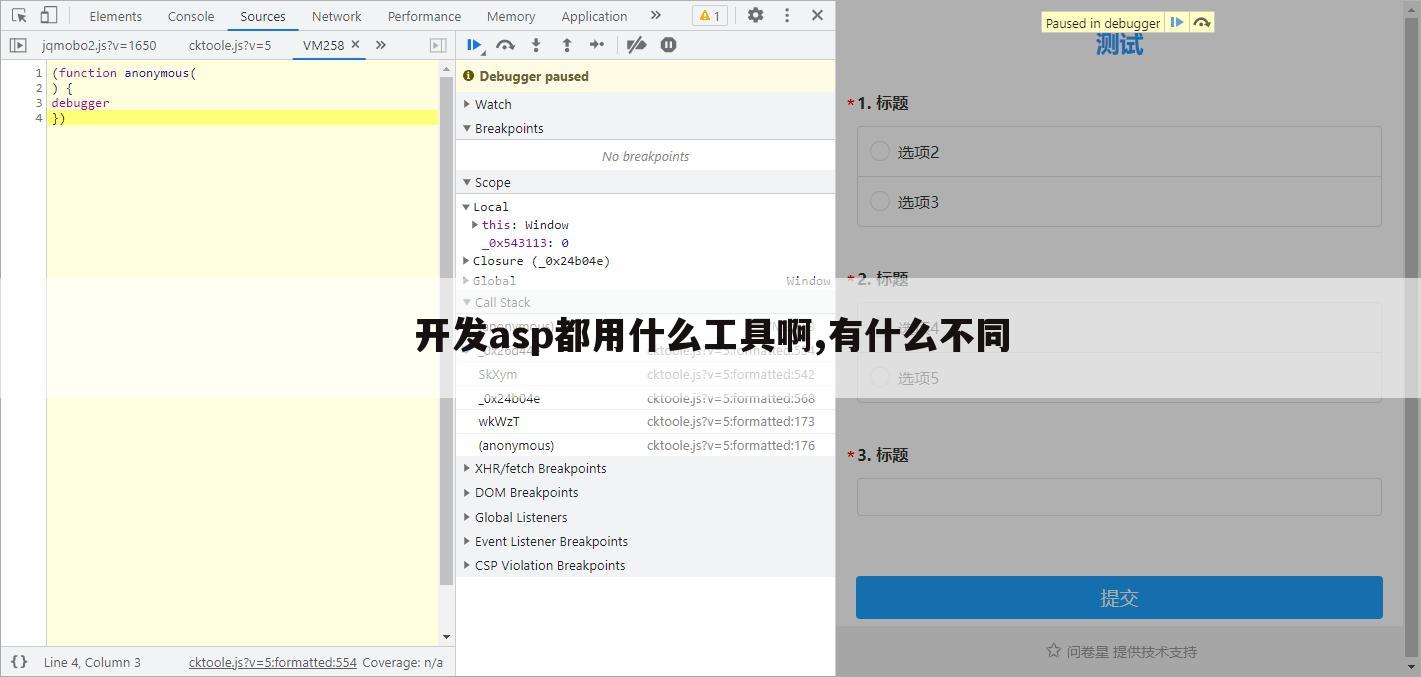The height and width of the screenshot is (677, 1421).
Task: Select the Step over next function call icon
Action: 505,44
